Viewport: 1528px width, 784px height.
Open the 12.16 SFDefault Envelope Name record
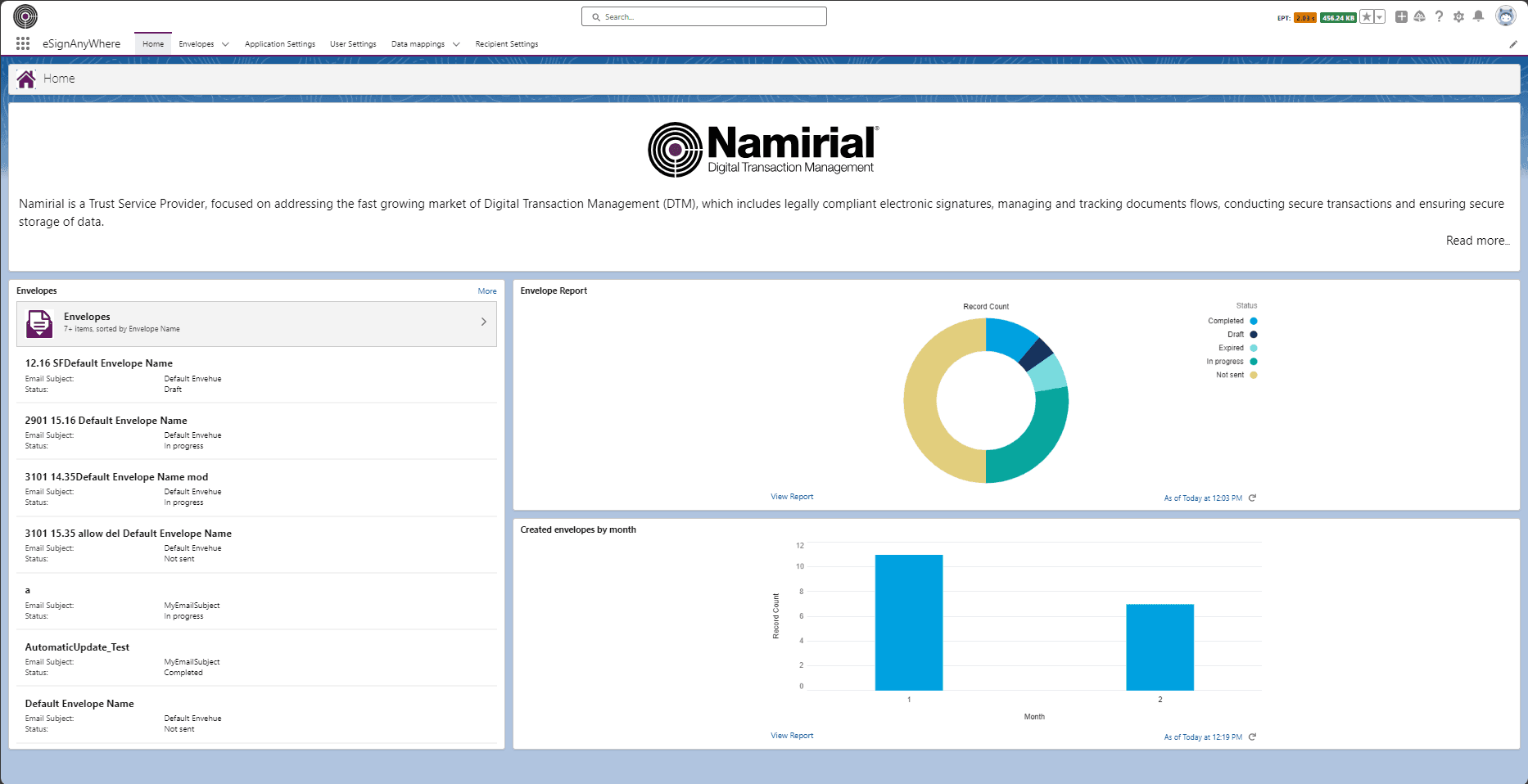pos(99,363)
